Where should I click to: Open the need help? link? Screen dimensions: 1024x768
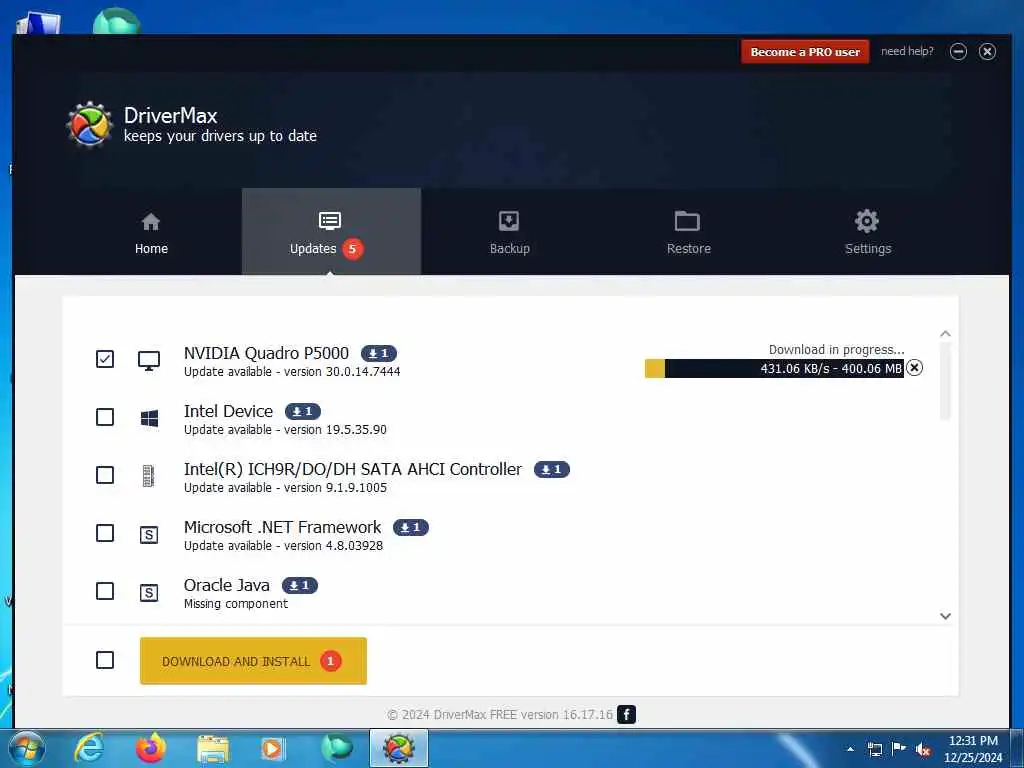(907, 51)
